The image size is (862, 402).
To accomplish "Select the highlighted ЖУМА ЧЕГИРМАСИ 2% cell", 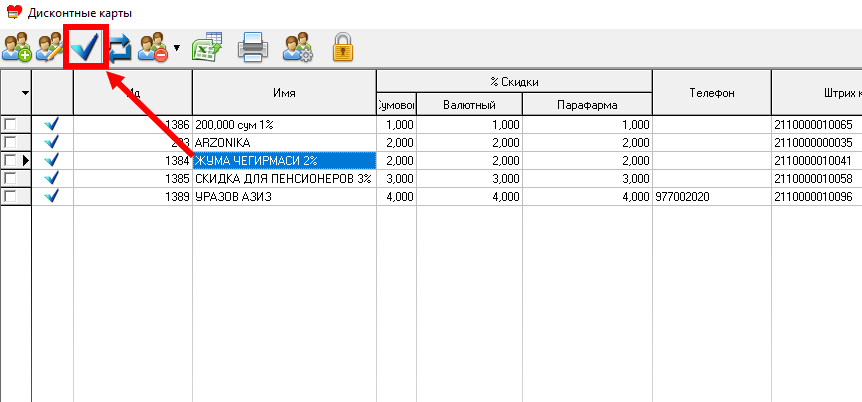I will coord(284,161).
